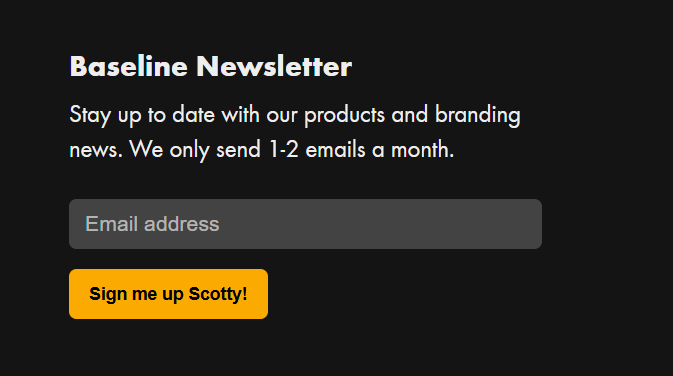Image resolution: width=673 pixels, height=376 pixels.
Task: Click the Sign me up Scotty! button
Action: (168, 294)
